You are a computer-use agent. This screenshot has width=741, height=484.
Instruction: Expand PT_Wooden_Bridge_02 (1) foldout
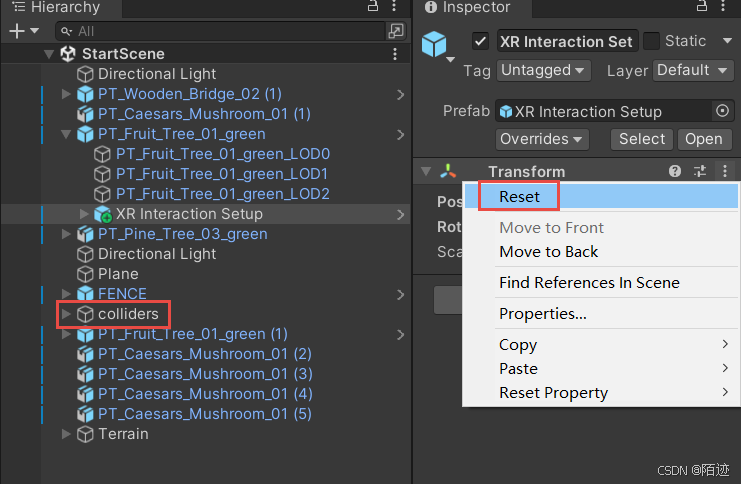66,94
